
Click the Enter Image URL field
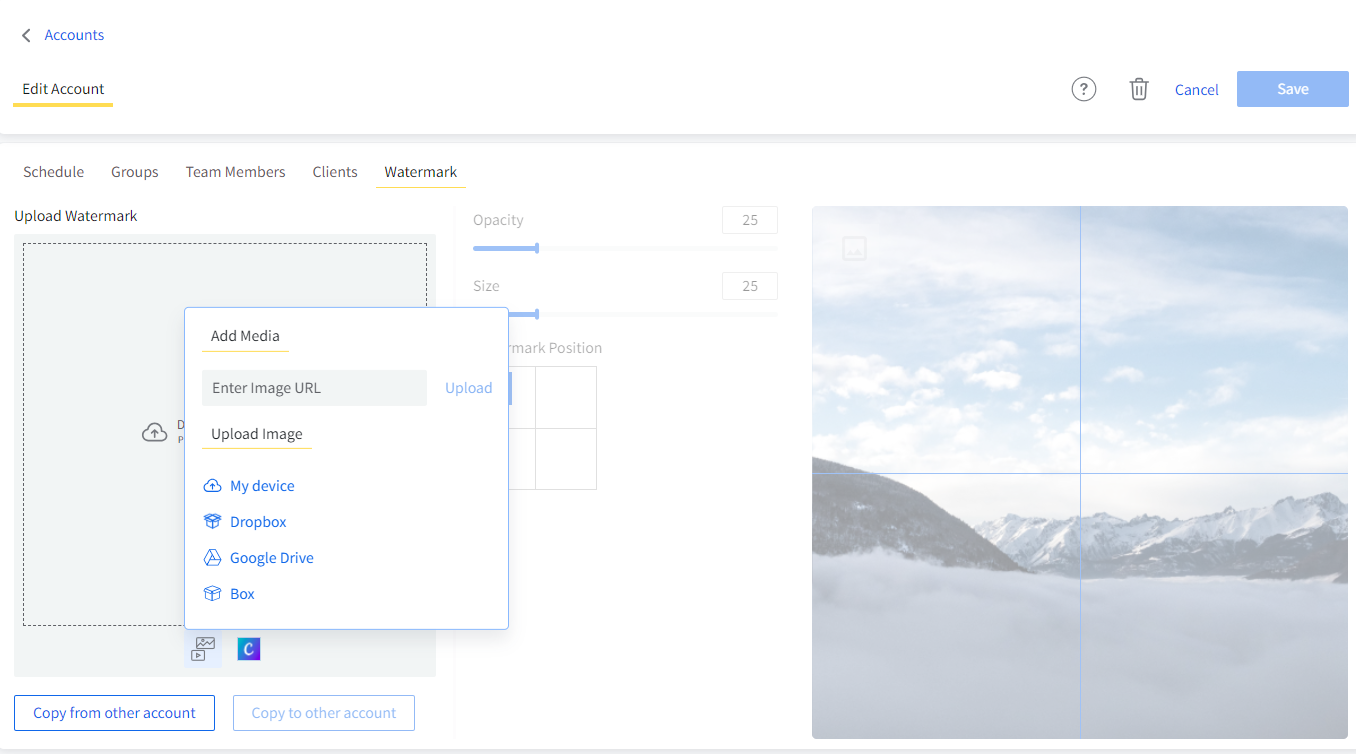point(314,388)
